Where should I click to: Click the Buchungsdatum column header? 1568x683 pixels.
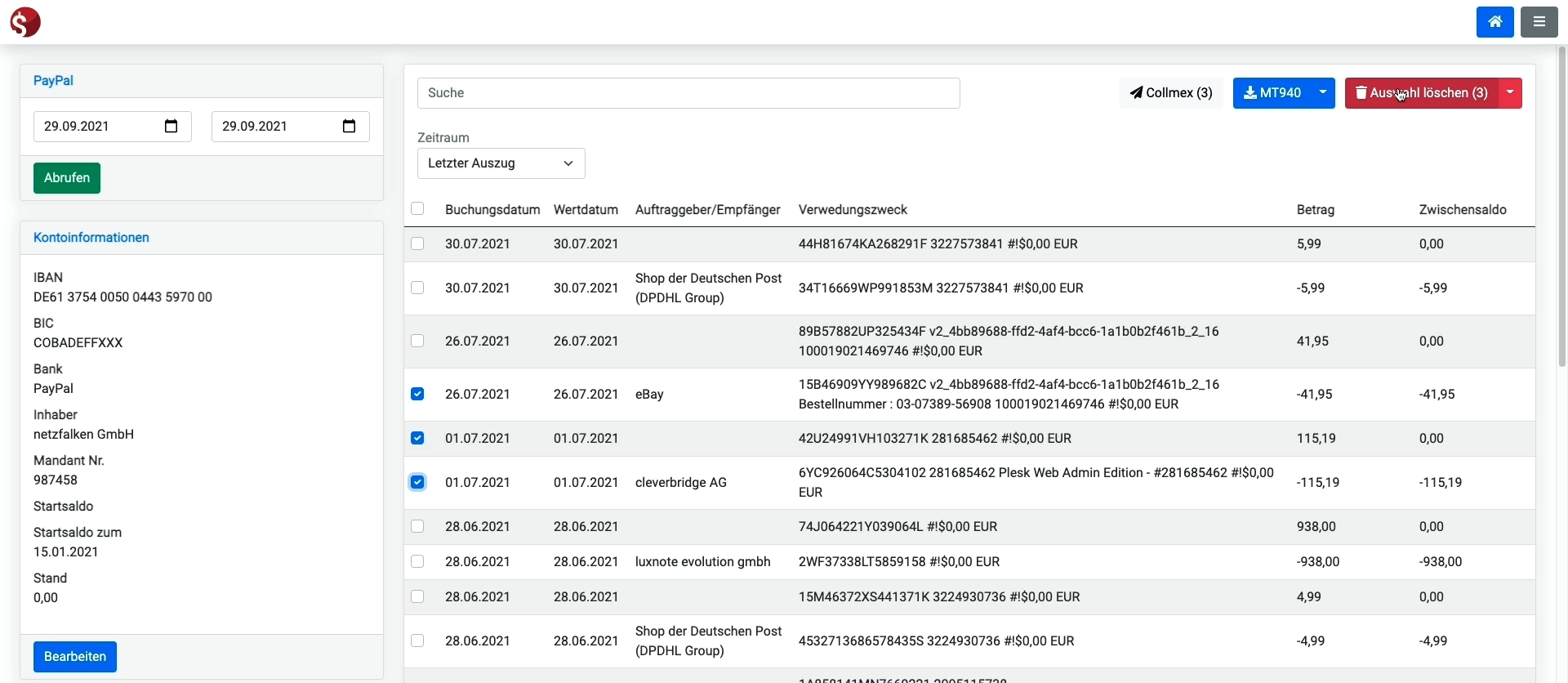(492, 210)
